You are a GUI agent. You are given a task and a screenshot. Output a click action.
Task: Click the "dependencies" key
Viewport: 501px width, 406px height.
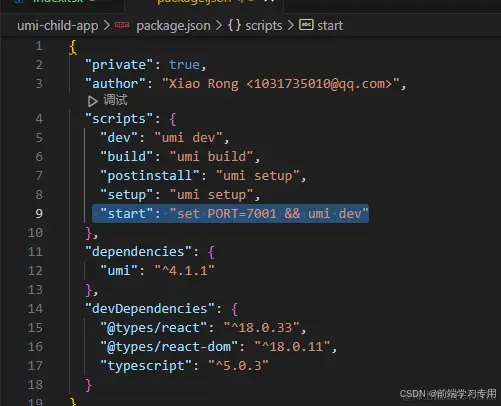pyautogui.click(x=138, y=252)
